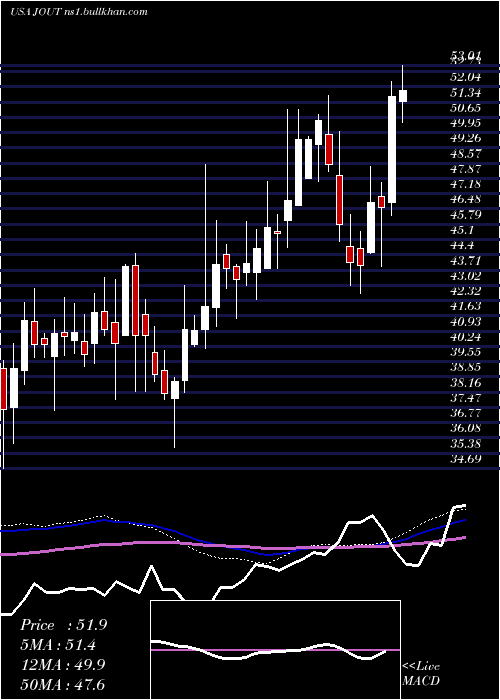
Task: Click the 37.47 price axis label
Action: [x=466, y=397]
